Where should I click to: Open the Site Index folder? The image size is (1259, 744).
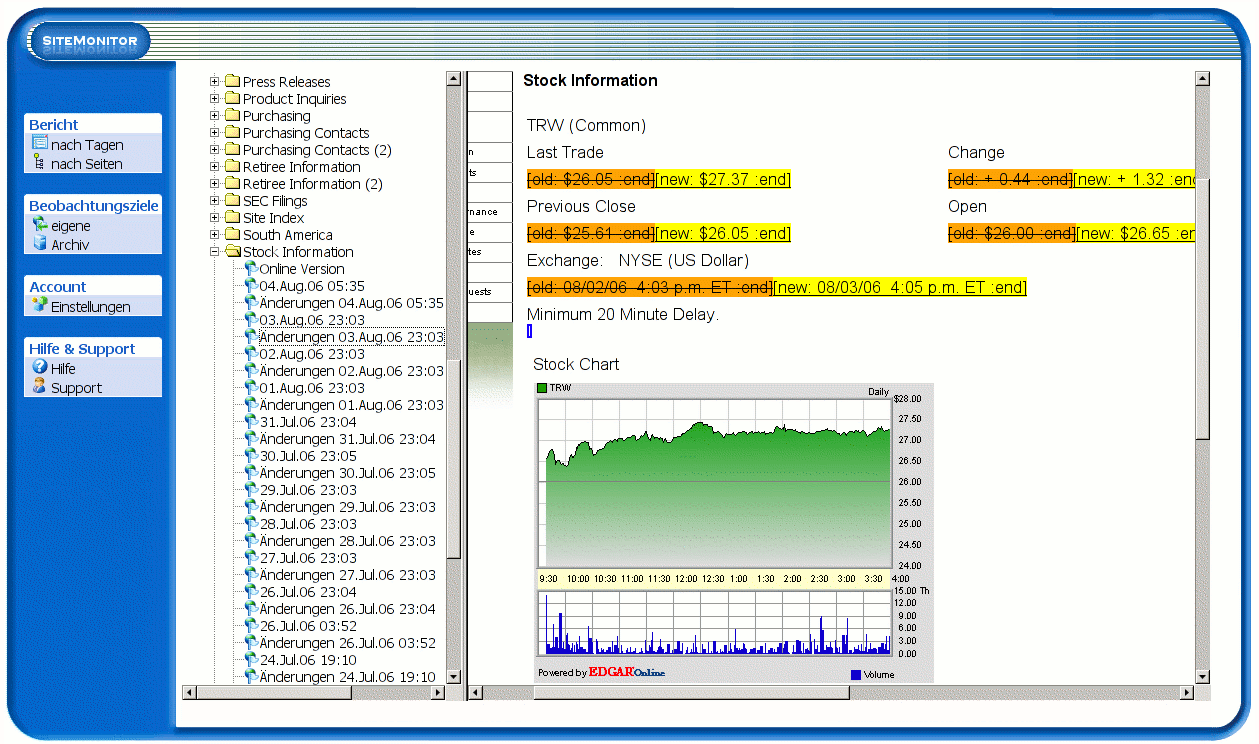pos(273,218)
